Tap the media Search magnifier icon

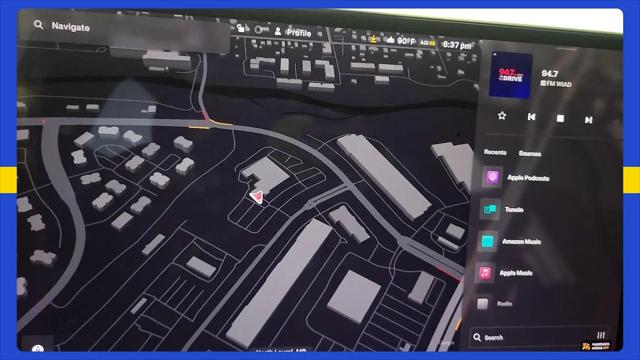[477, 337]
